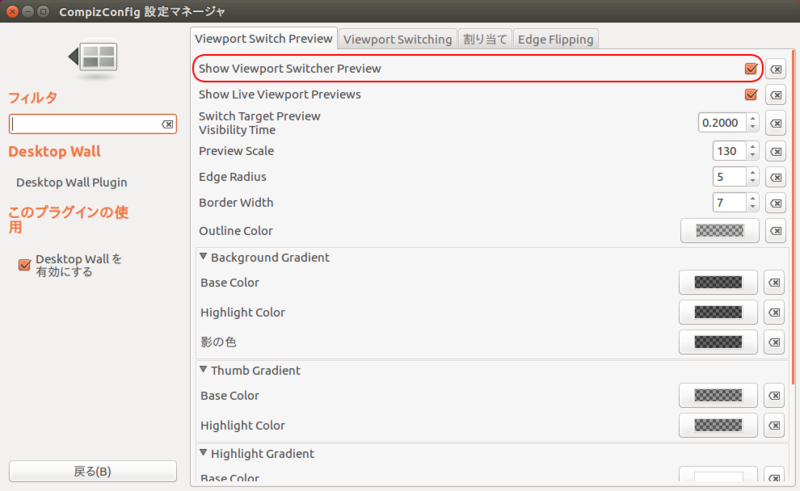
Task: Reset Thumb Gradient Highlight Color
Action: (x=774, y=425)
